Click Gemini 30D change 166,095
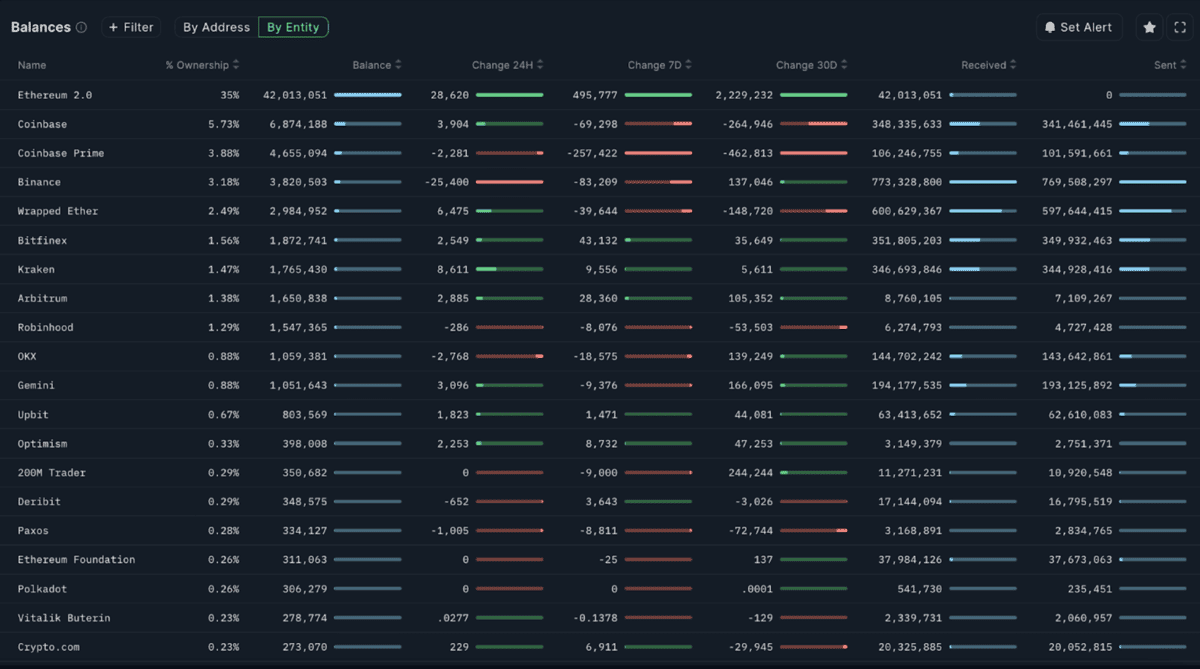1200x669 pixels. tap(750, 385)
